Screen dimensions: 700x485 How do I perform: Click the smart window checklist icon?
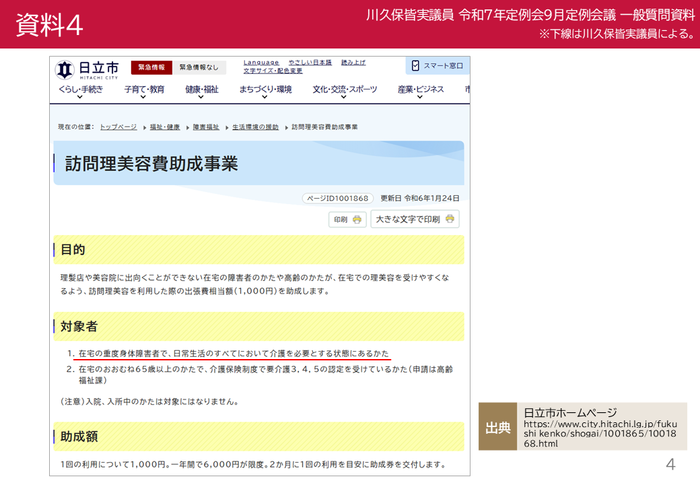pyautogui.click(x=415, y=66)
